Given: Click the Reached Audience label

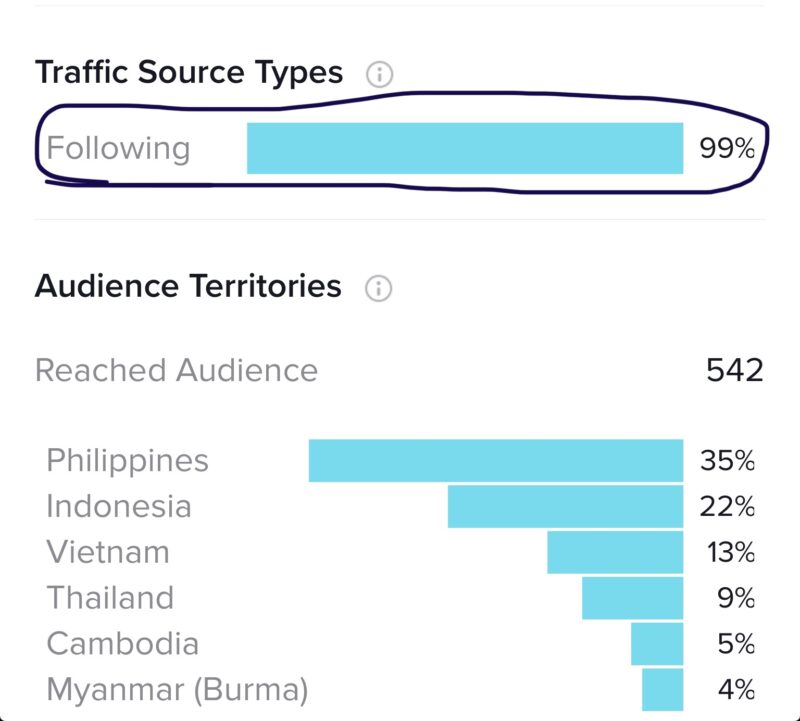Looking at the screenshot, I should click(176, 370).
